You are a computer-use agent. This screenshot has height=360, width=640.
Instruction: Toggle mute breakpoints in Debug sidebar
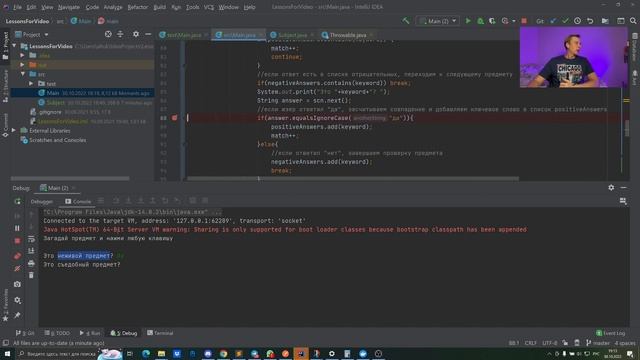[17, 269]
